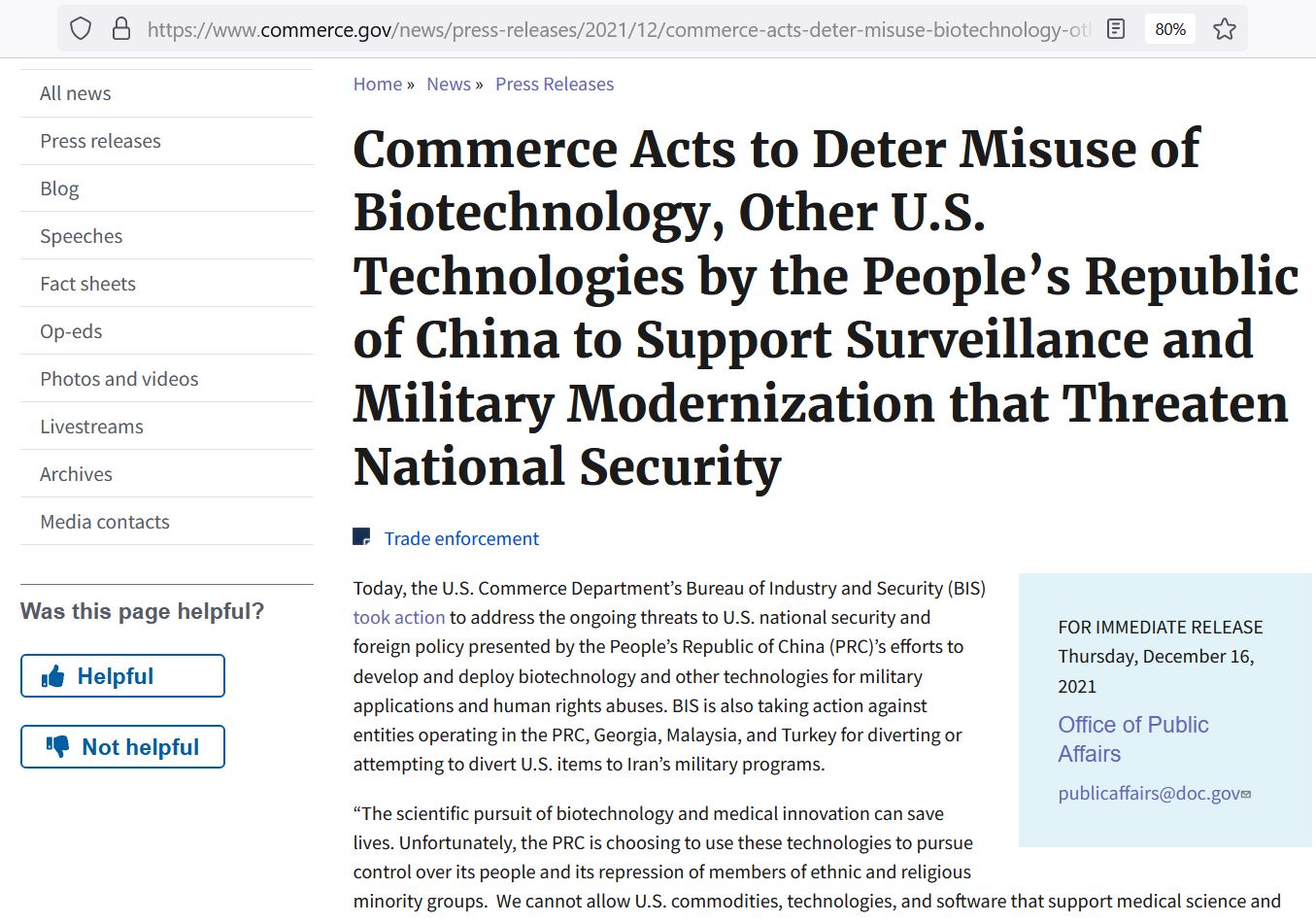The image size is (1316, 923).
Task: Click the tag icon beside Trade enforcement
Action: point(361,537)
